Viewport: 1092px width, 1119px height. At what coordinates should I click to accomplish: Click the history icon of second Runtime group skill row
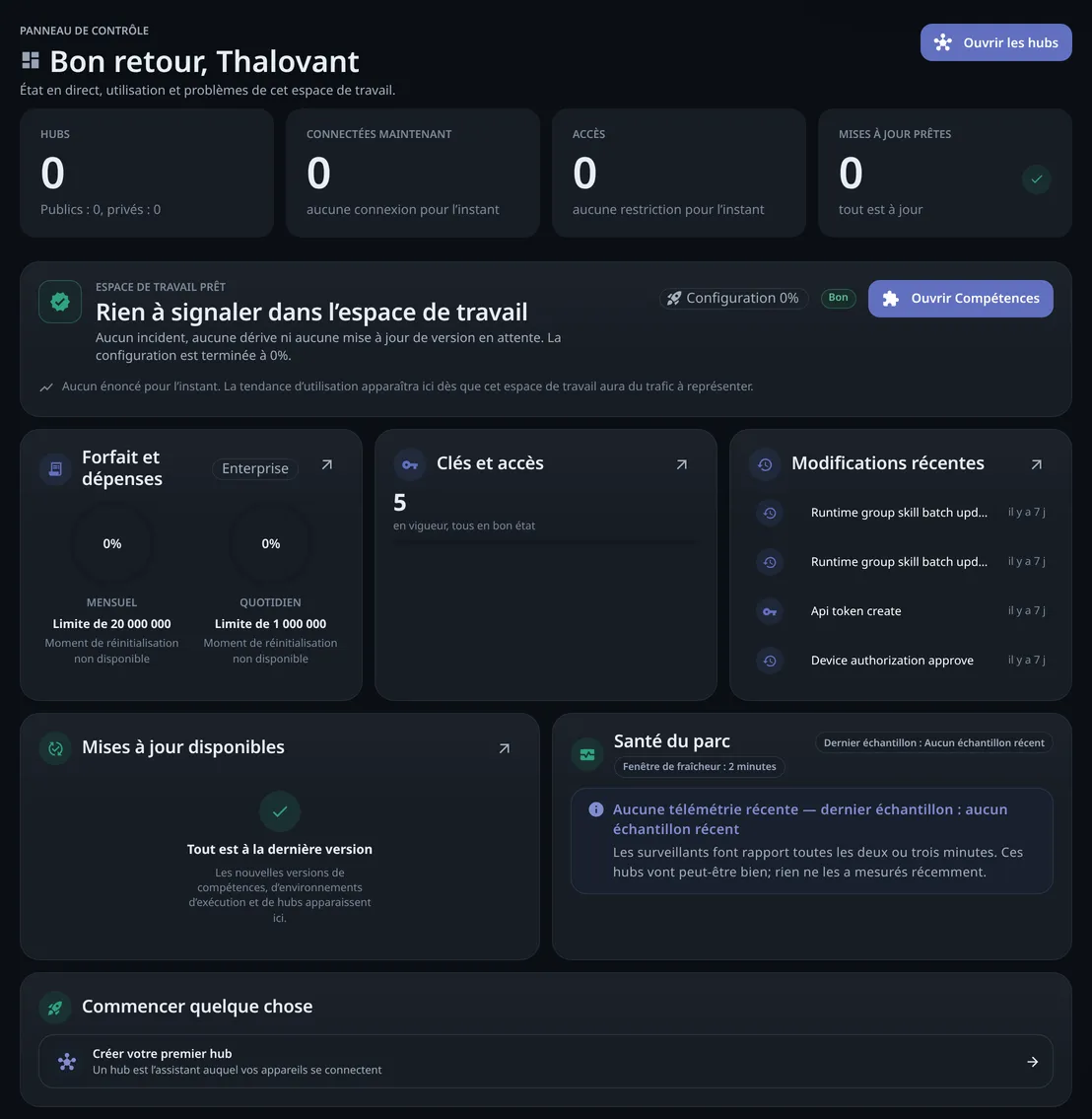(x=770, y=562)
